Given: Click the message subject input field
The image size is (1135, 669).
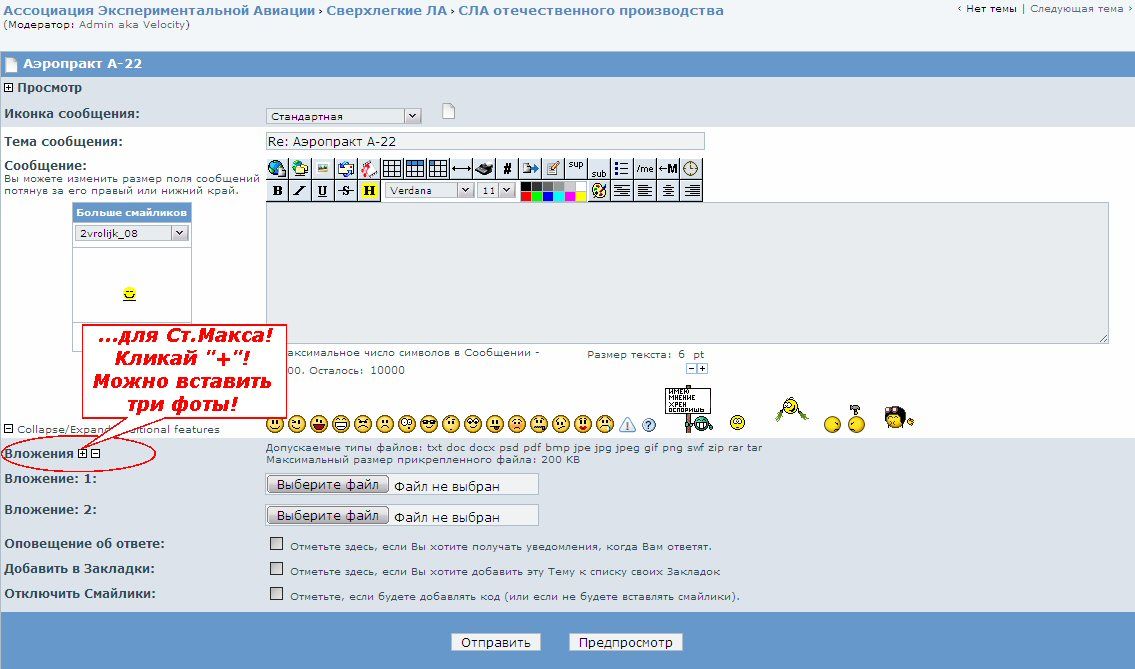Looking at the screenshot, I should [x=485, y=142].
